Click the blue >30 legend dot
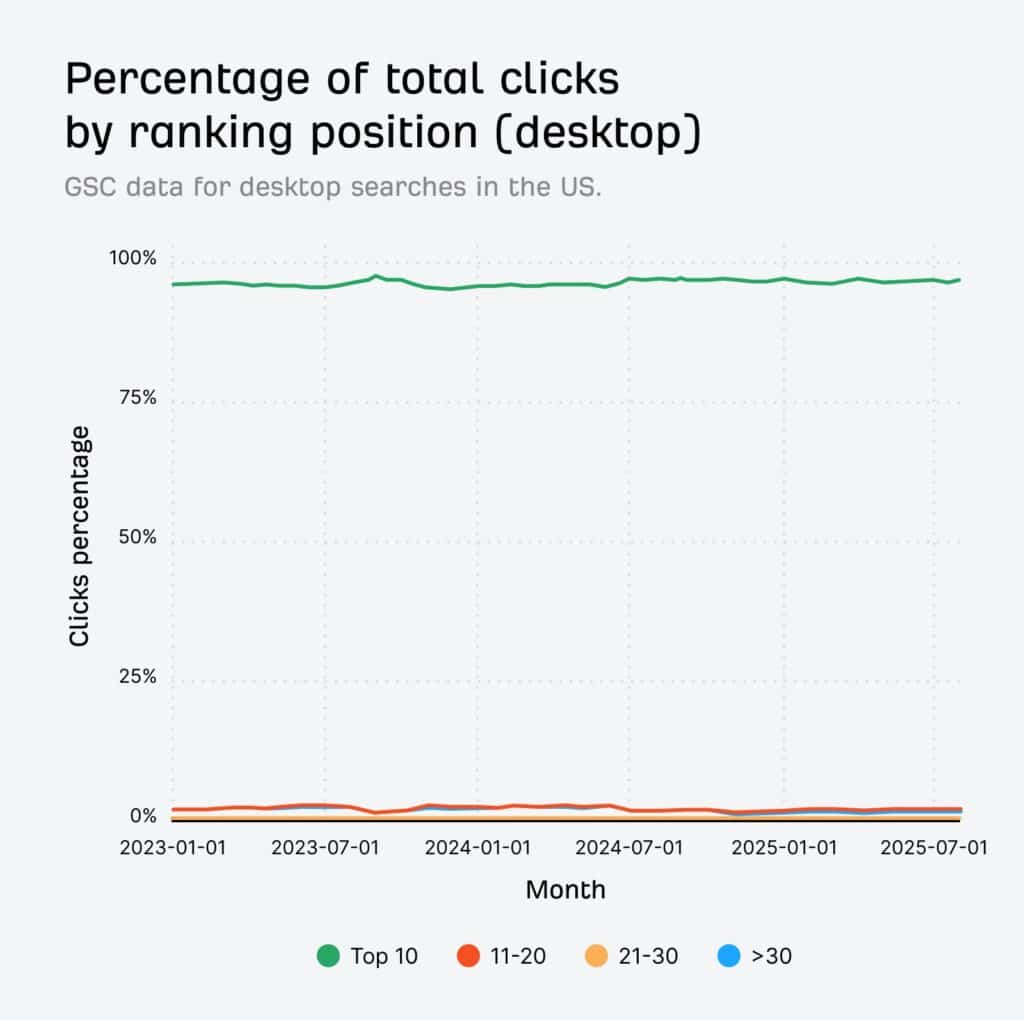 [x=729, y=956]
